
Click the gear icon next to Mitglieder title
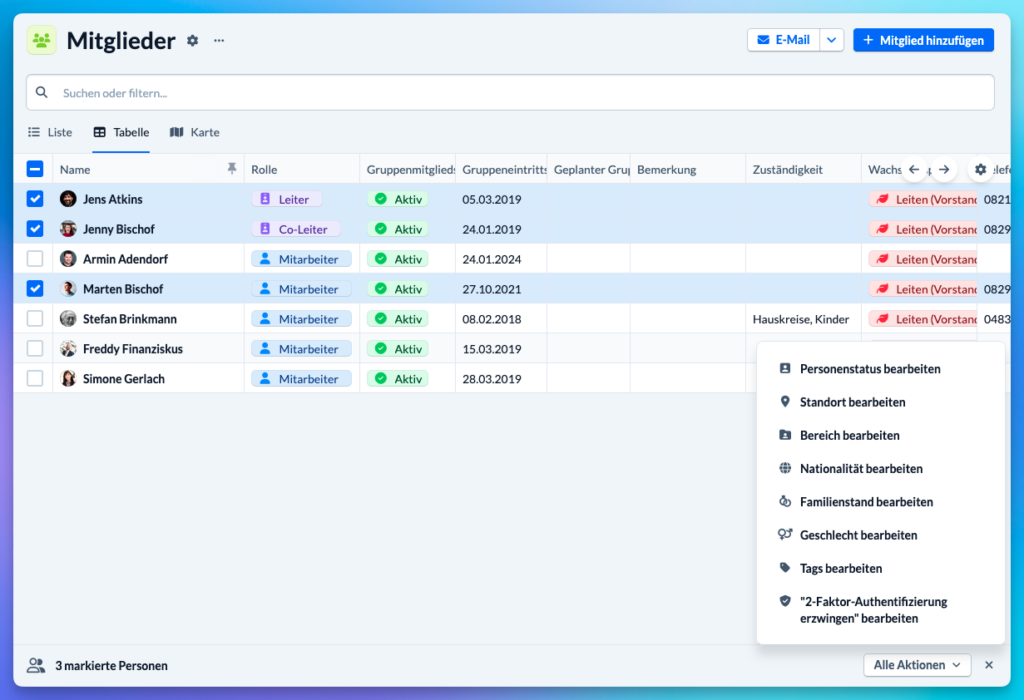click(x=193, y=41)
